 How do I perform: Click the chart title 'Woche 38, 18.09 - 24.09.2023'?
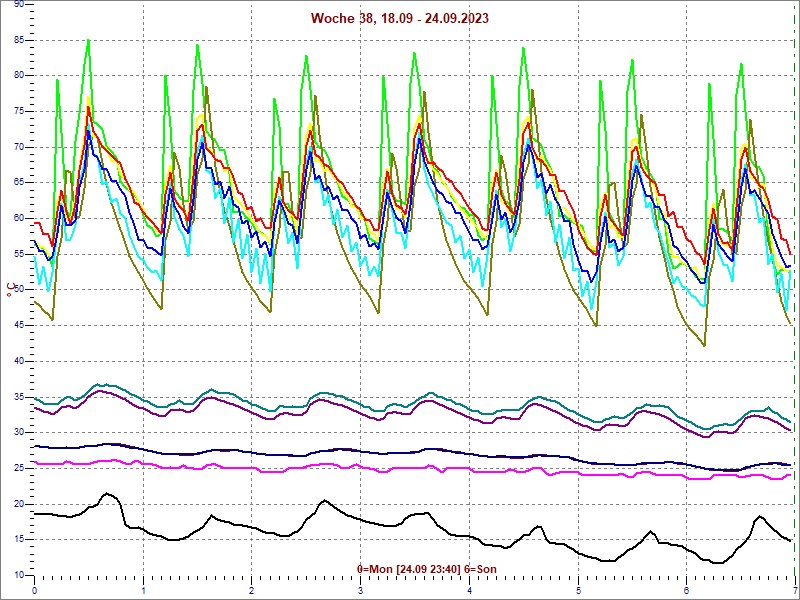tap(399, 18)
